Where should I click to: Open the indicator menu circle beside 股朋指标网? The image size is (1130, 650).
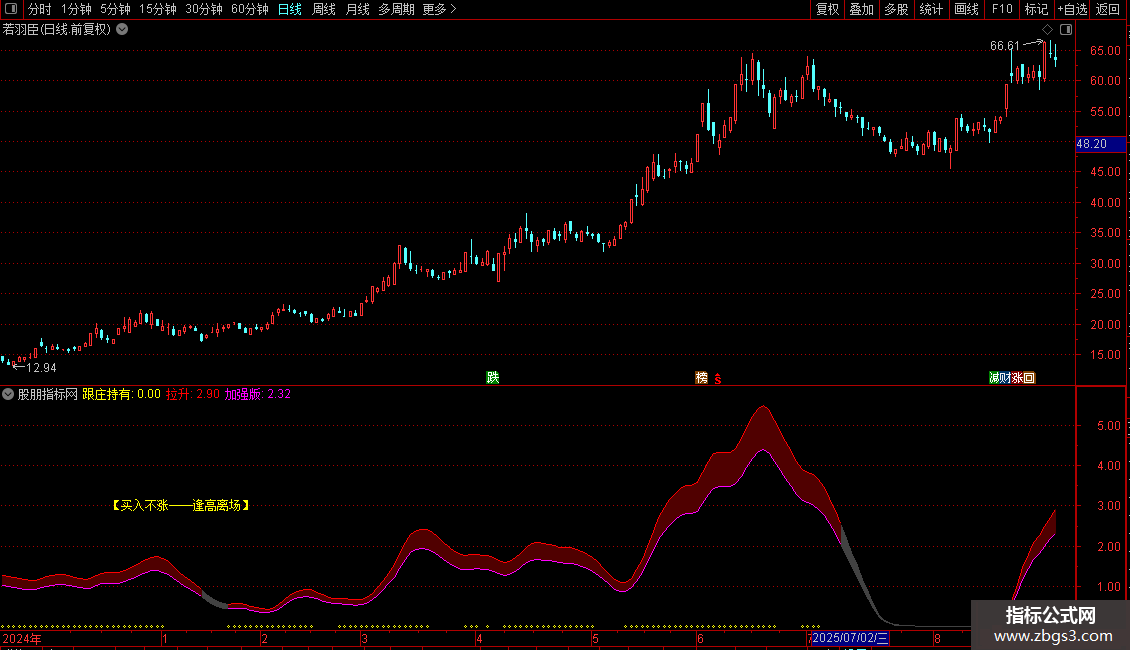click(8, 394)
